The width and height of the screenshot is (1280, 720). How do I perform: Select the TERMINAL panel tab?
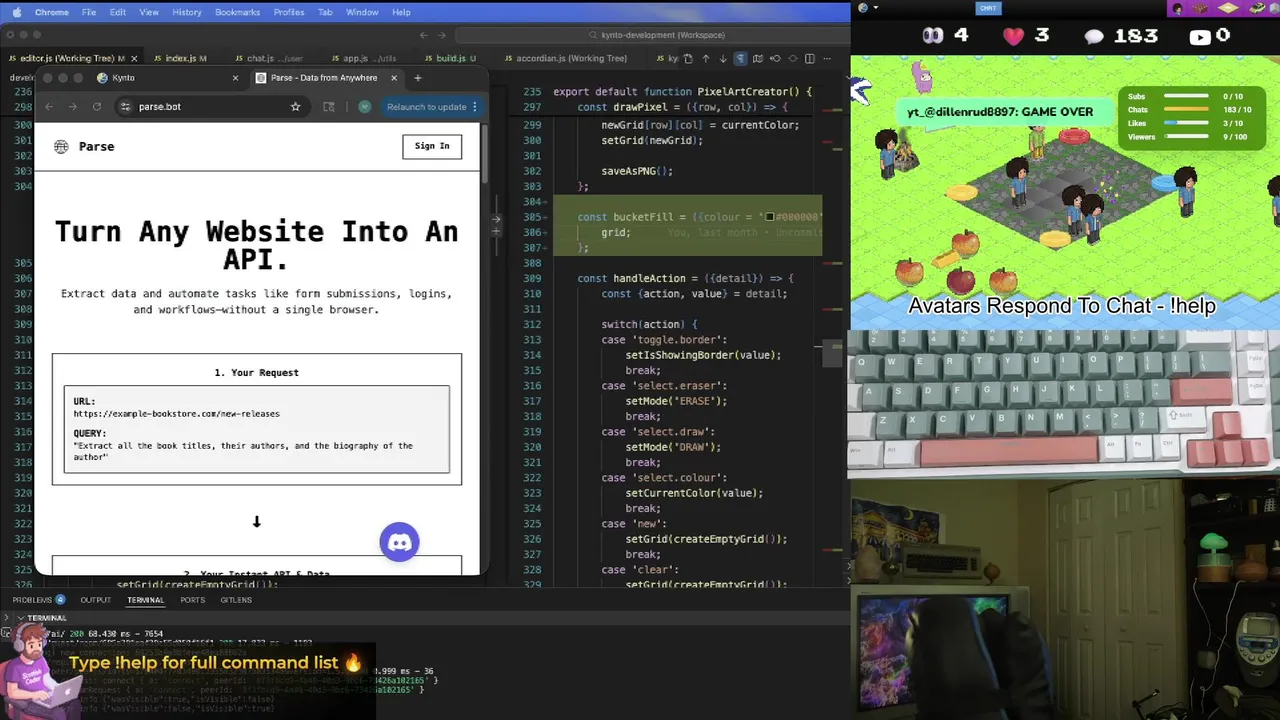click(x=145, y=600)
